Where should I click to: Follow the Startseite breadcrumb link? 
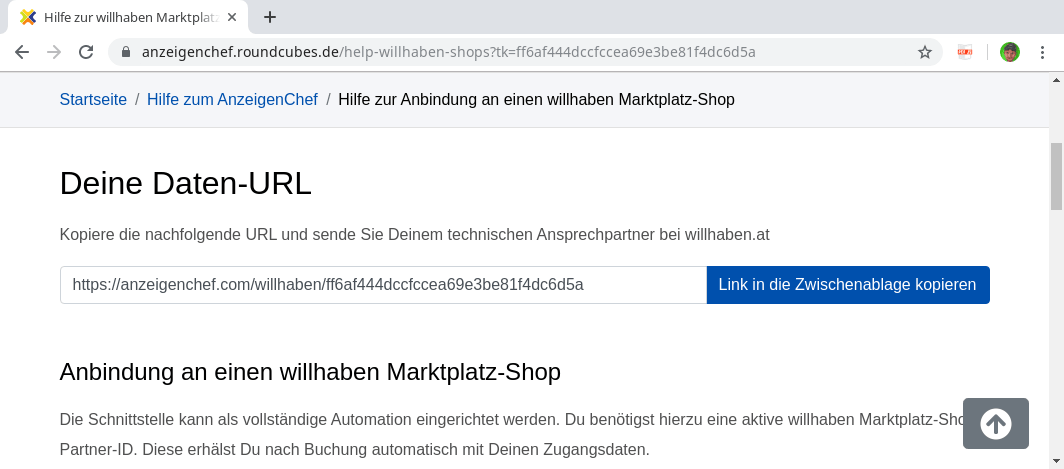(x=93, y=100)
